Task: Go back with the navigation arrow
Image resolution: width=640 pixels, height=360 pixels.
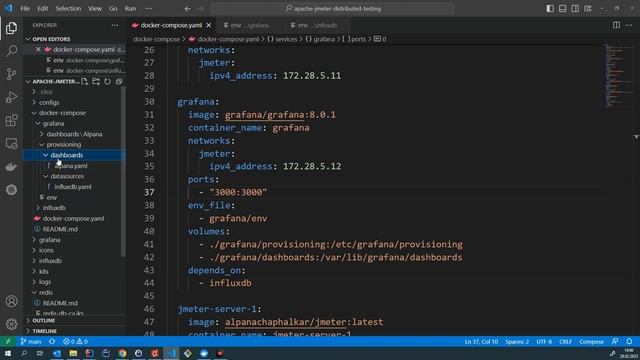Action: pyautogui.click(x=187, y=9)
